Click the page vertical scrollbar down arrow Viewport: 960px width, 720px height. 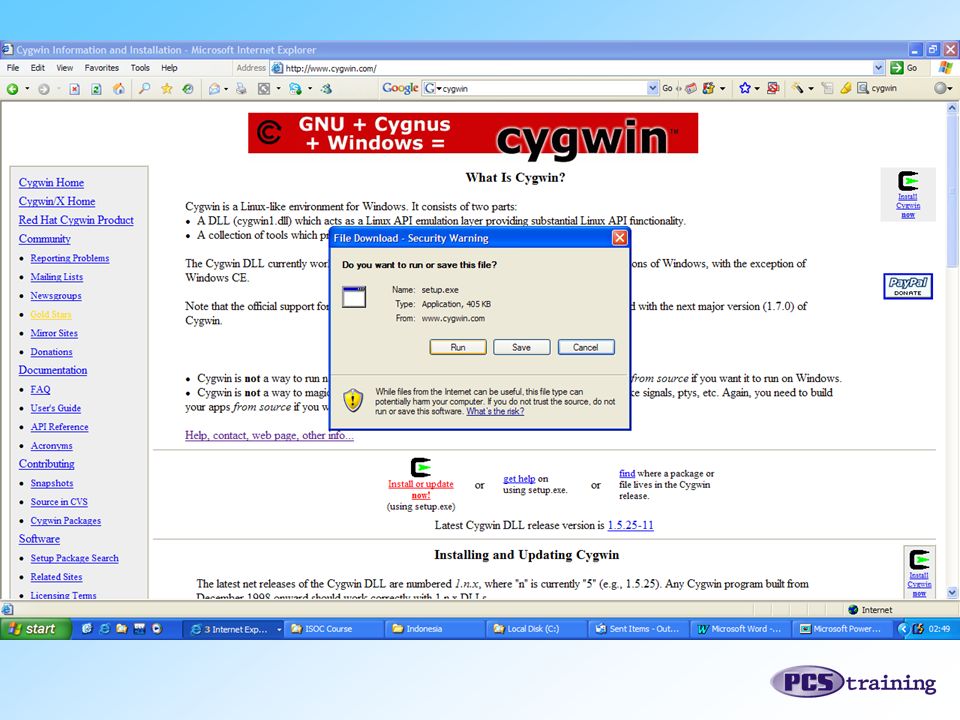pyautogui.click(x=952, y=593)
